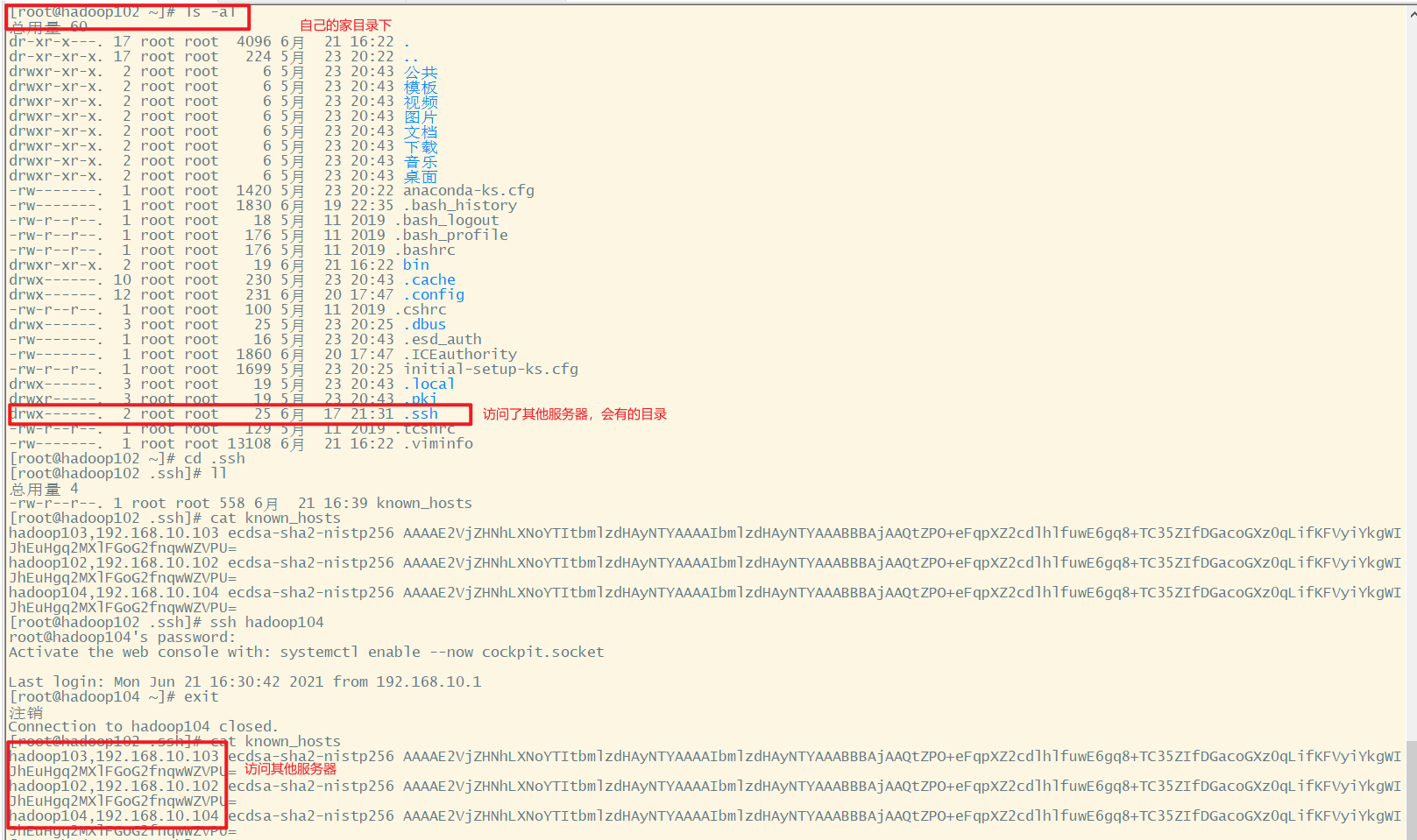The image size is (1417, 840).
Task: Click the 'ssh hadoop104' command text
Action: (267, 622)
